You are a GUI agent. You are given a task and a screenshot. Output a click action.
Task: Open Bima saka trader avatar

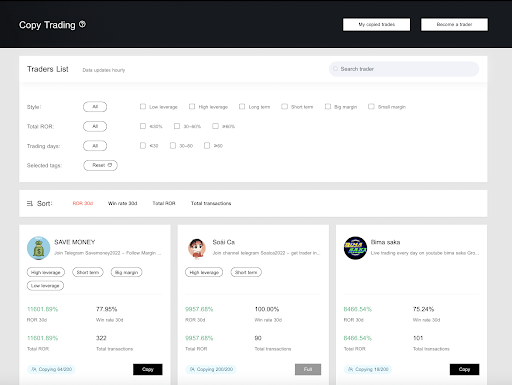coord(355,248)
